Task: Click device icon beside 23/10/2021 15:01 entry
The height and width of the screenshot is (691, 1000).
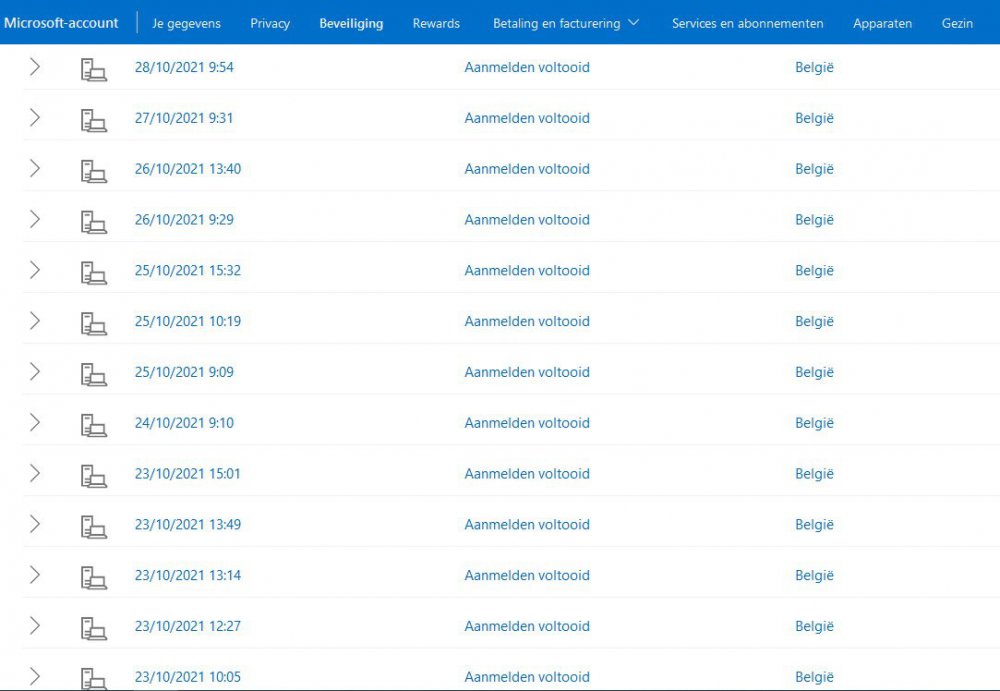Action: (x=93, y=475)
